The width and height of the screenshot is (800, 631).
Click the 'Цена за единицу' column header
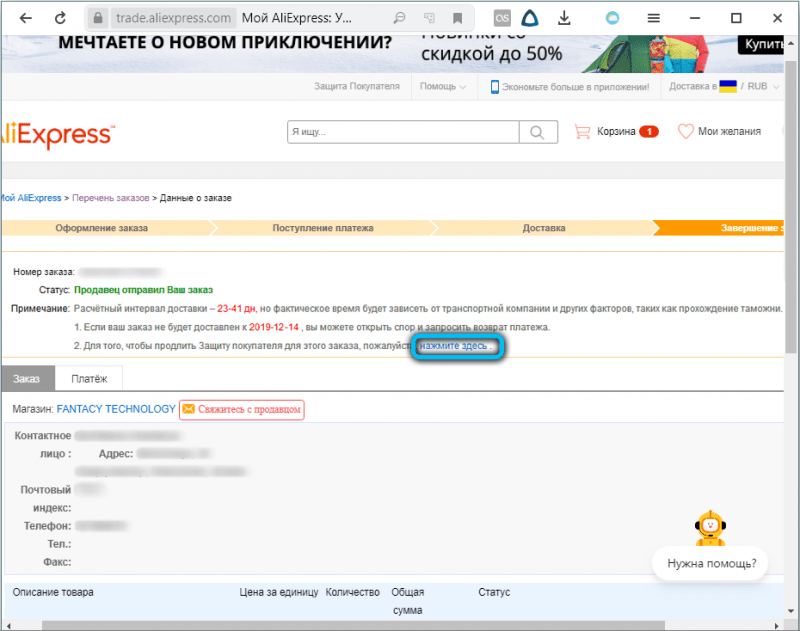tap(279, 592)
